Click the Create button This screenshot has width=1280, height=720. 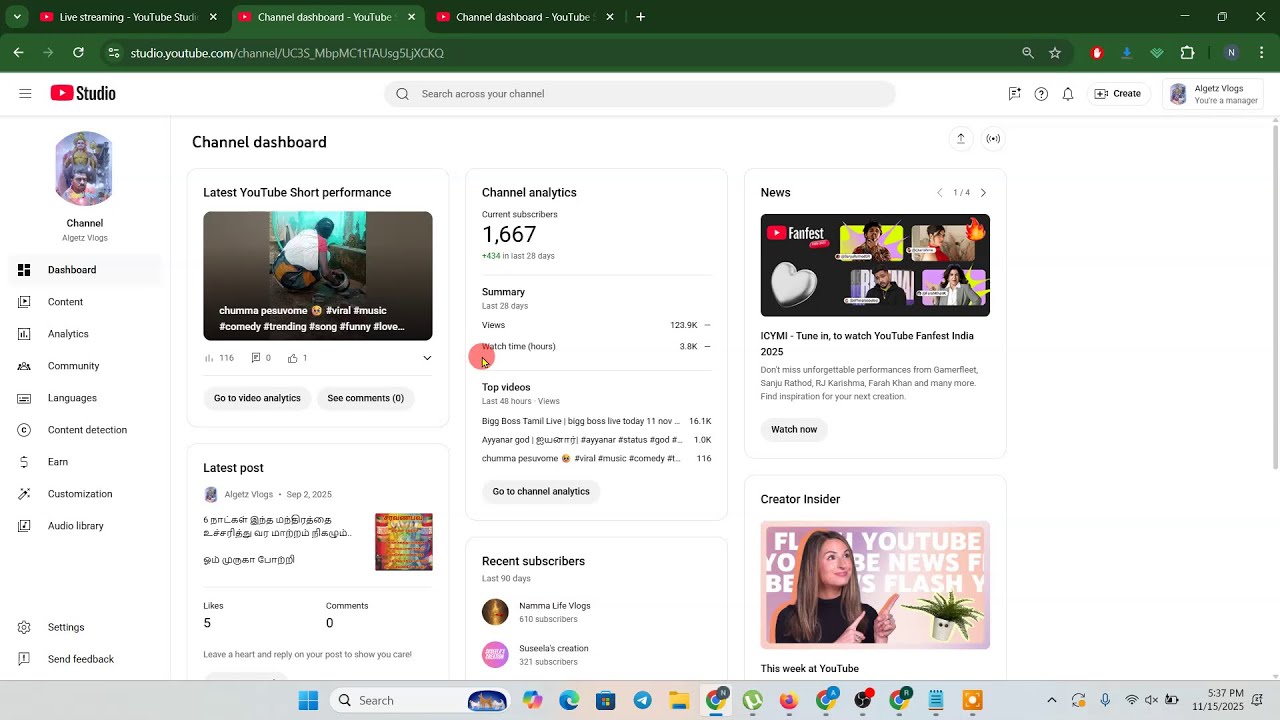click(x=1118, y=94)
